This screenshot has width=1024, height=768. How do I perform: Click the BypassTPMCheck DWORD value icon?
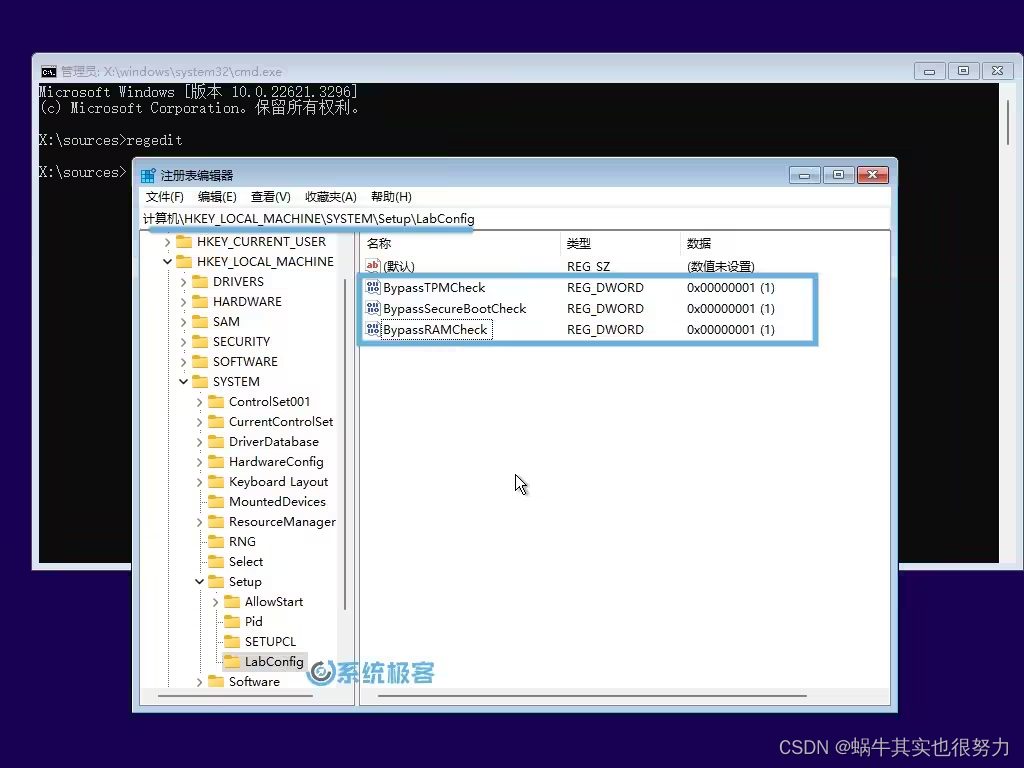(x=373, y=287)
